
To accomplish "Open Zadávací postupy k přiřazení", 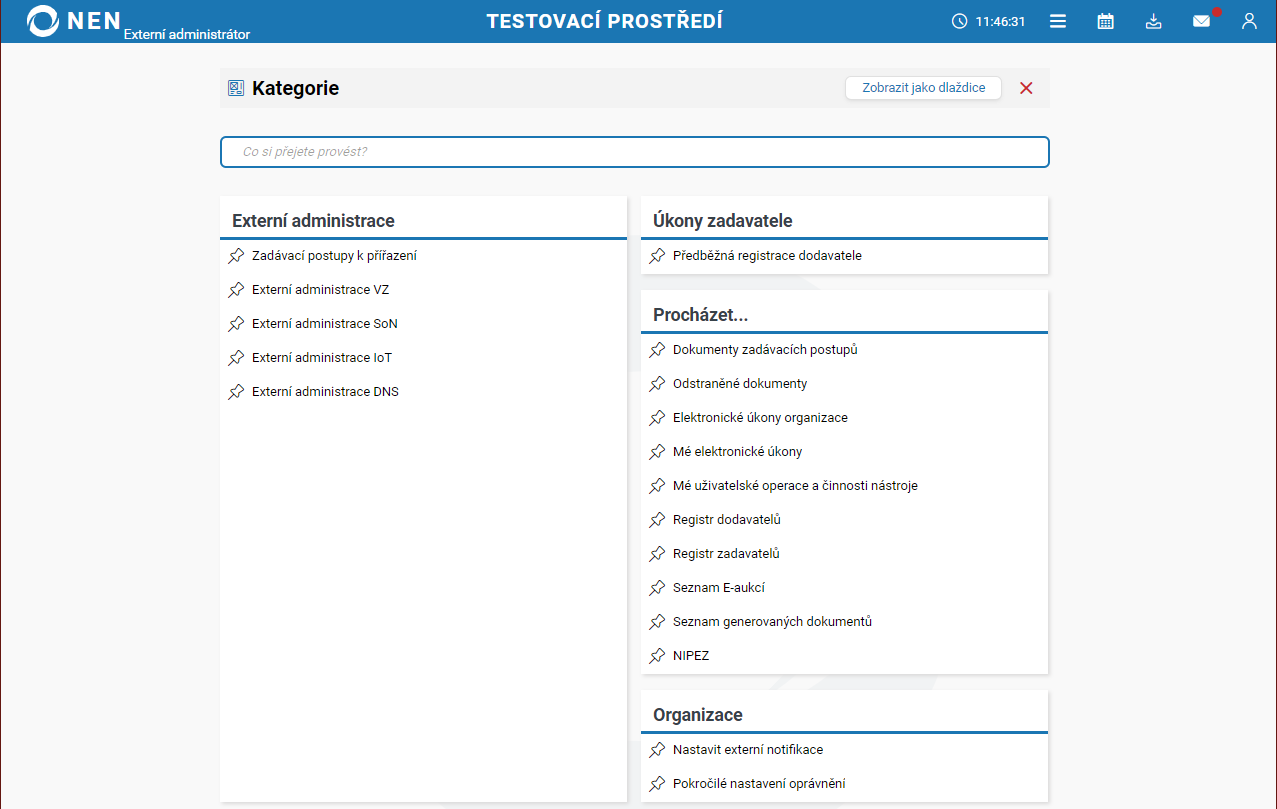I will [x=334, y=256].
